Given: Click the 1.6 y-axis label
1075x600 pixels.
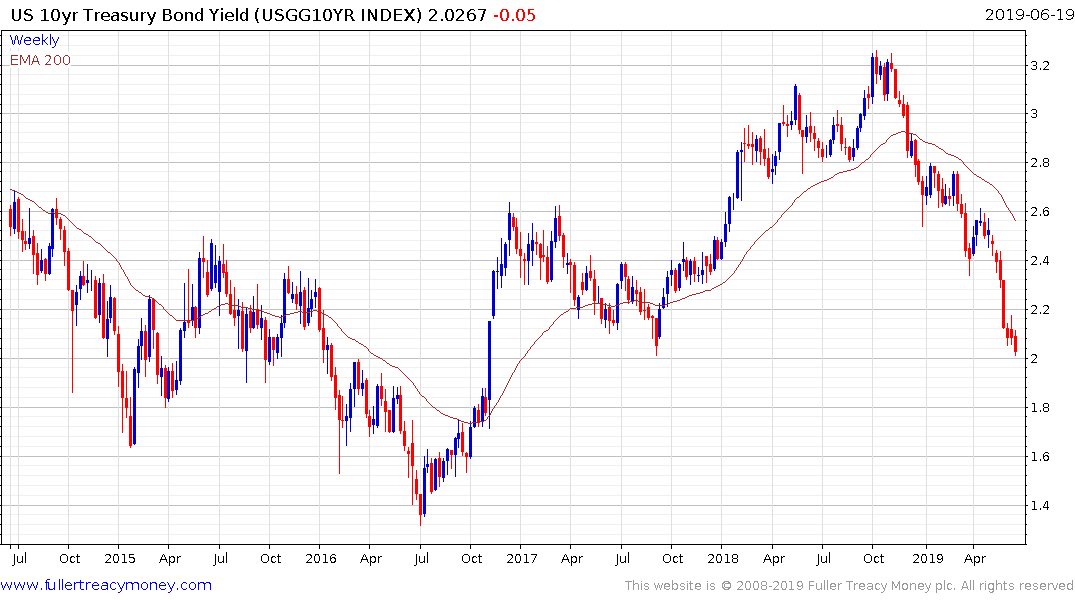Looking at the screenshot, I should [x=1040, y=457].
